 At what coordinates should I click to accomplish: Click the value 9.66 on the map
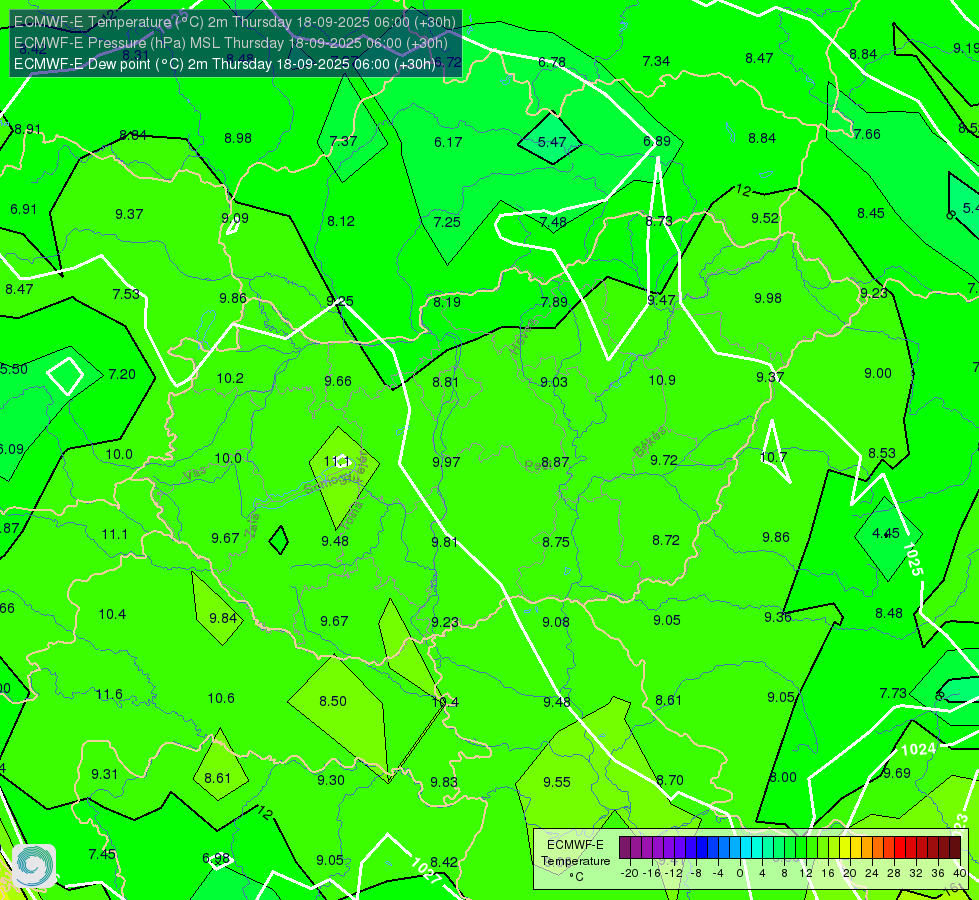(338, 381)
